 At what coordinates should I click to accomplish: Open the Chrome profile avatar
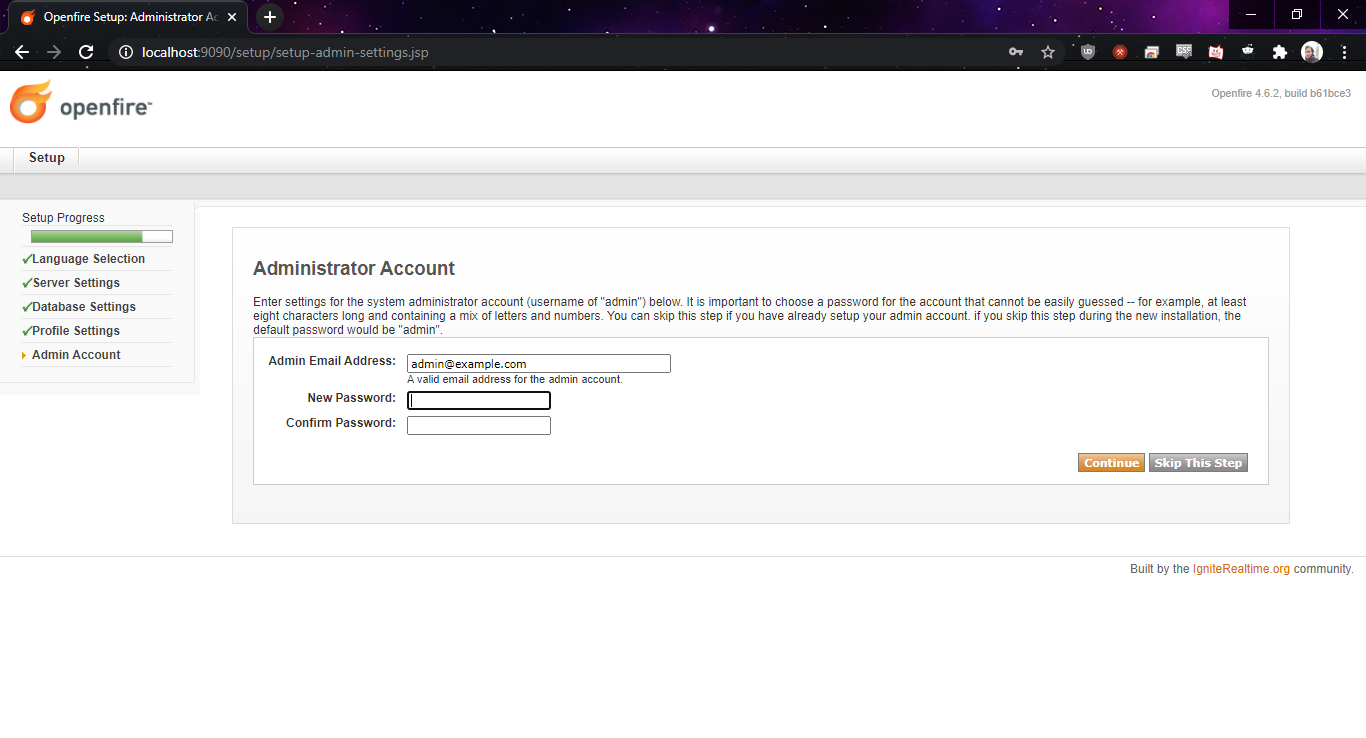[1312, 52]
